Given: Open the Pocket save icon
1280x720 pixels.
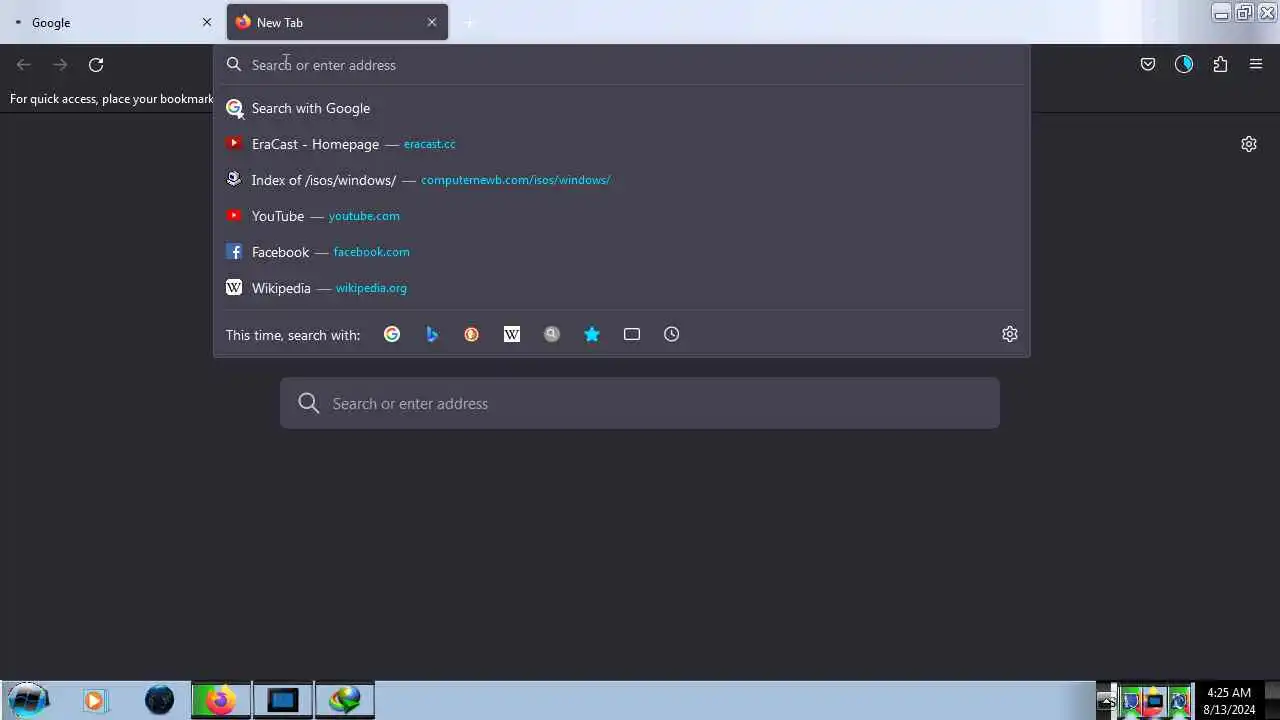Looking at the screenshot, I should [1148, 64].
